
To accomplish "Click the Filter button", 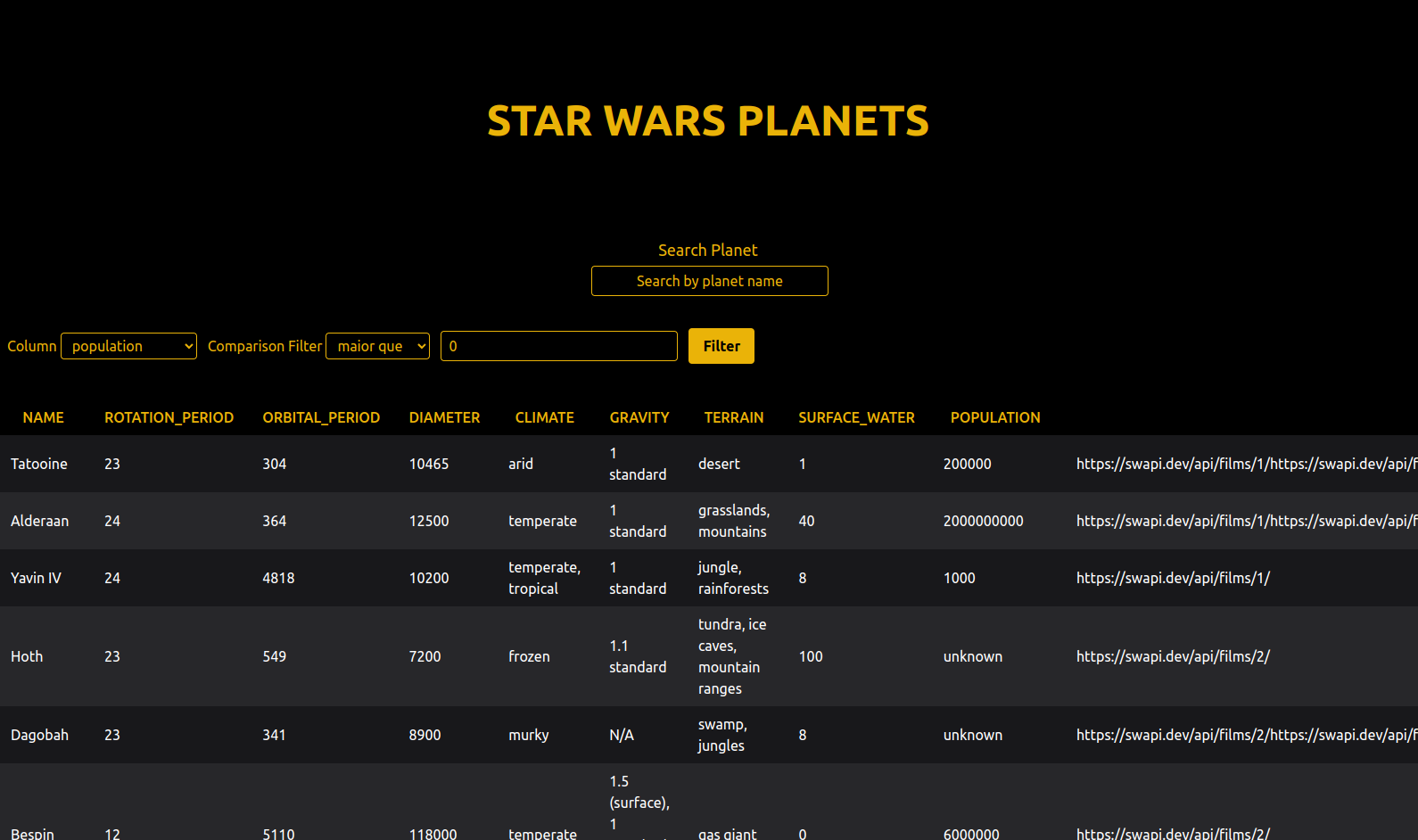I will click(721, 346).
